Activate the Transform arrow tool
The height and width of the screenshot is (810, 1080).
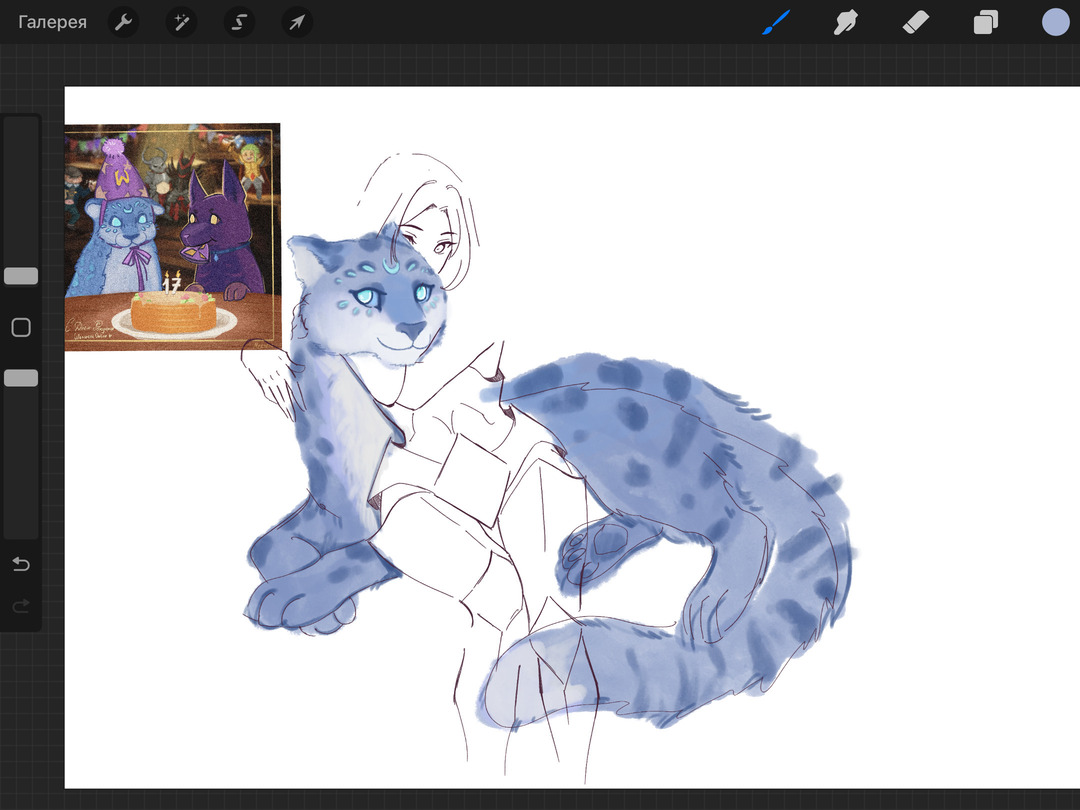(297, 22)
